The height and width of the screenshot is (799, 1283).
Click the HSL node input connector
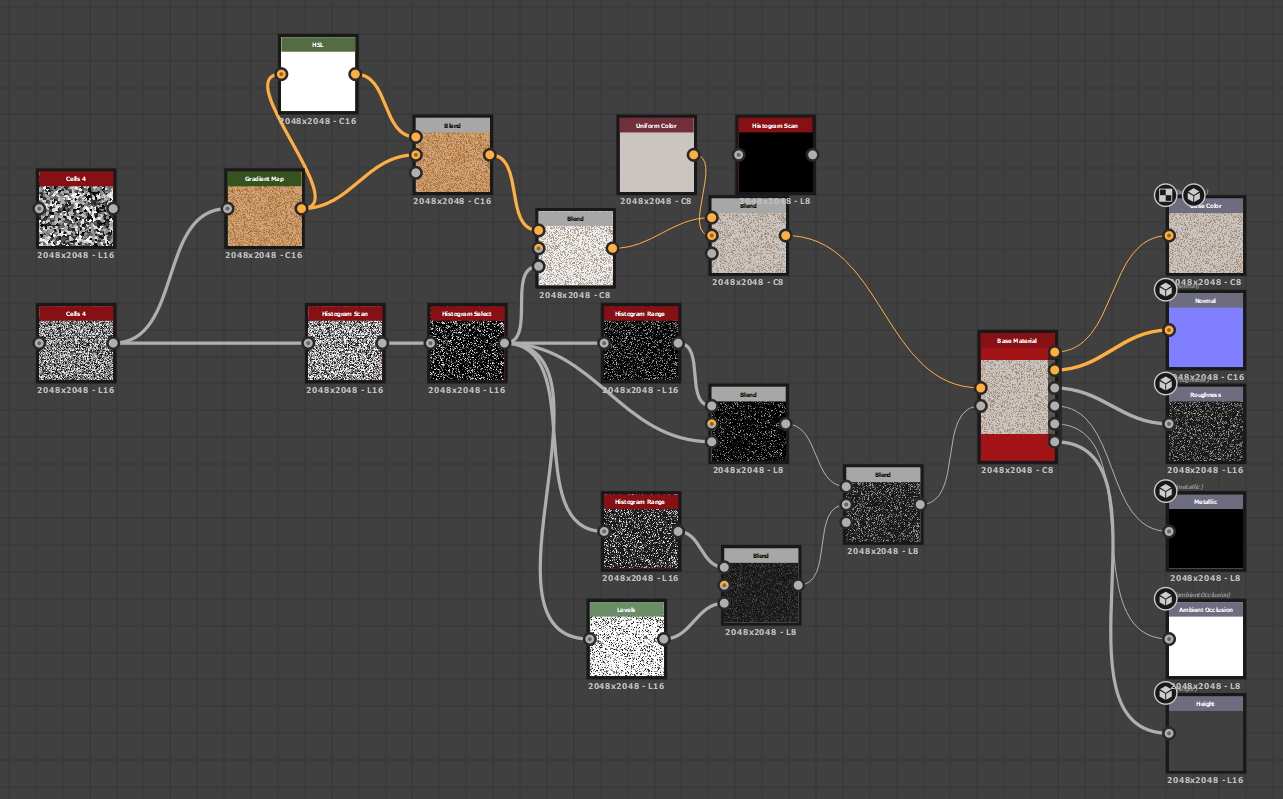click(281, 74)
